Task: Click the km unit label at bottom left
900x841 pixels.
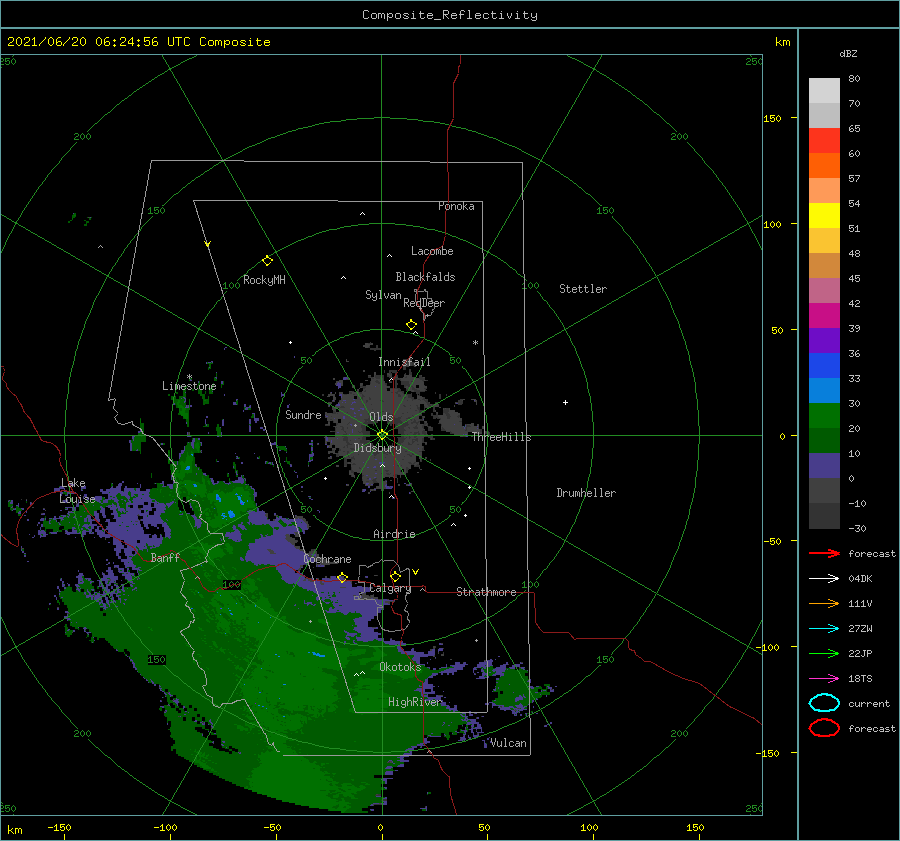Action: pyautogui.click(x=14, y=830)
